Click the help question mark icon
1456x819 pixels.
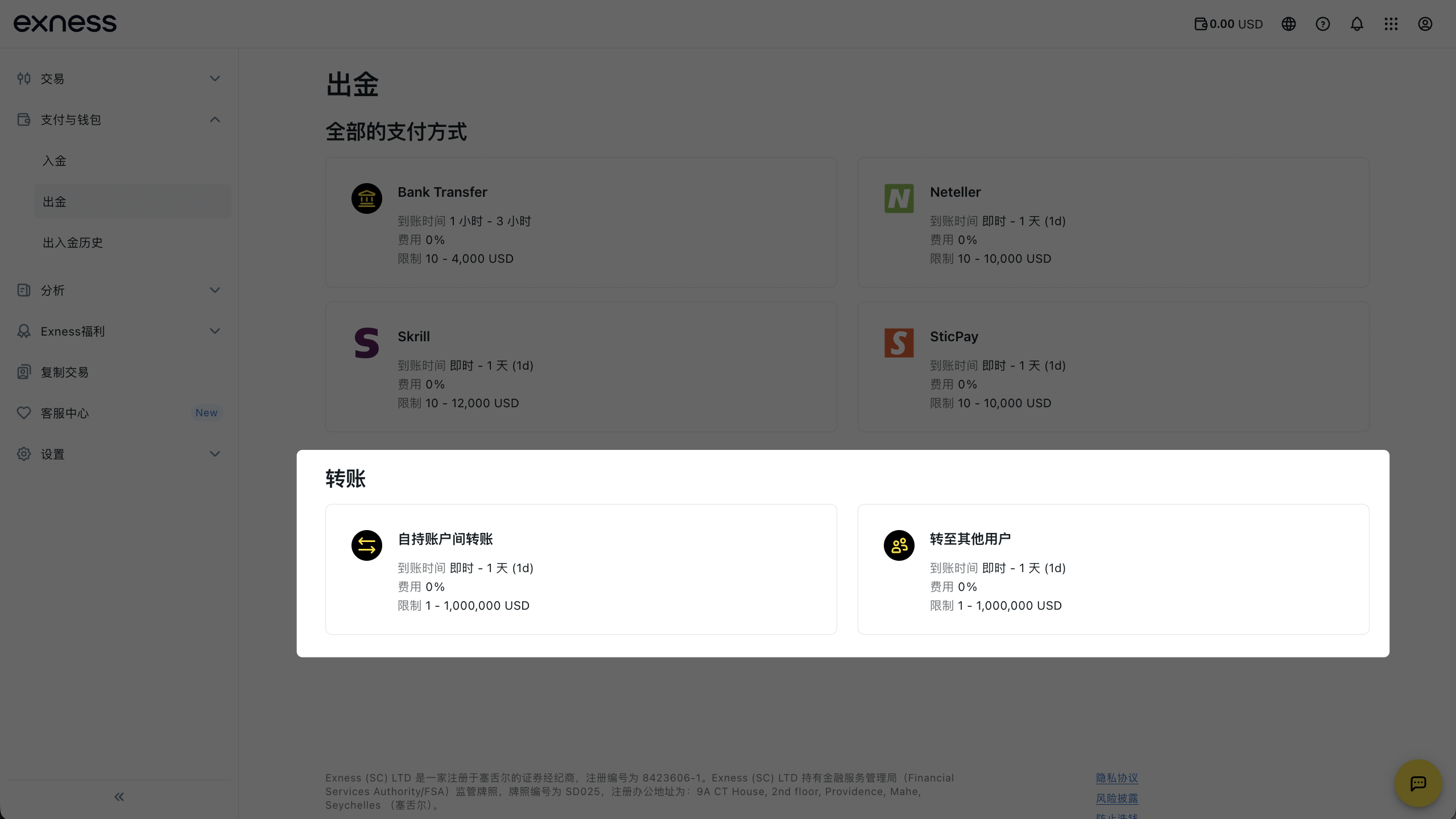1322,24
